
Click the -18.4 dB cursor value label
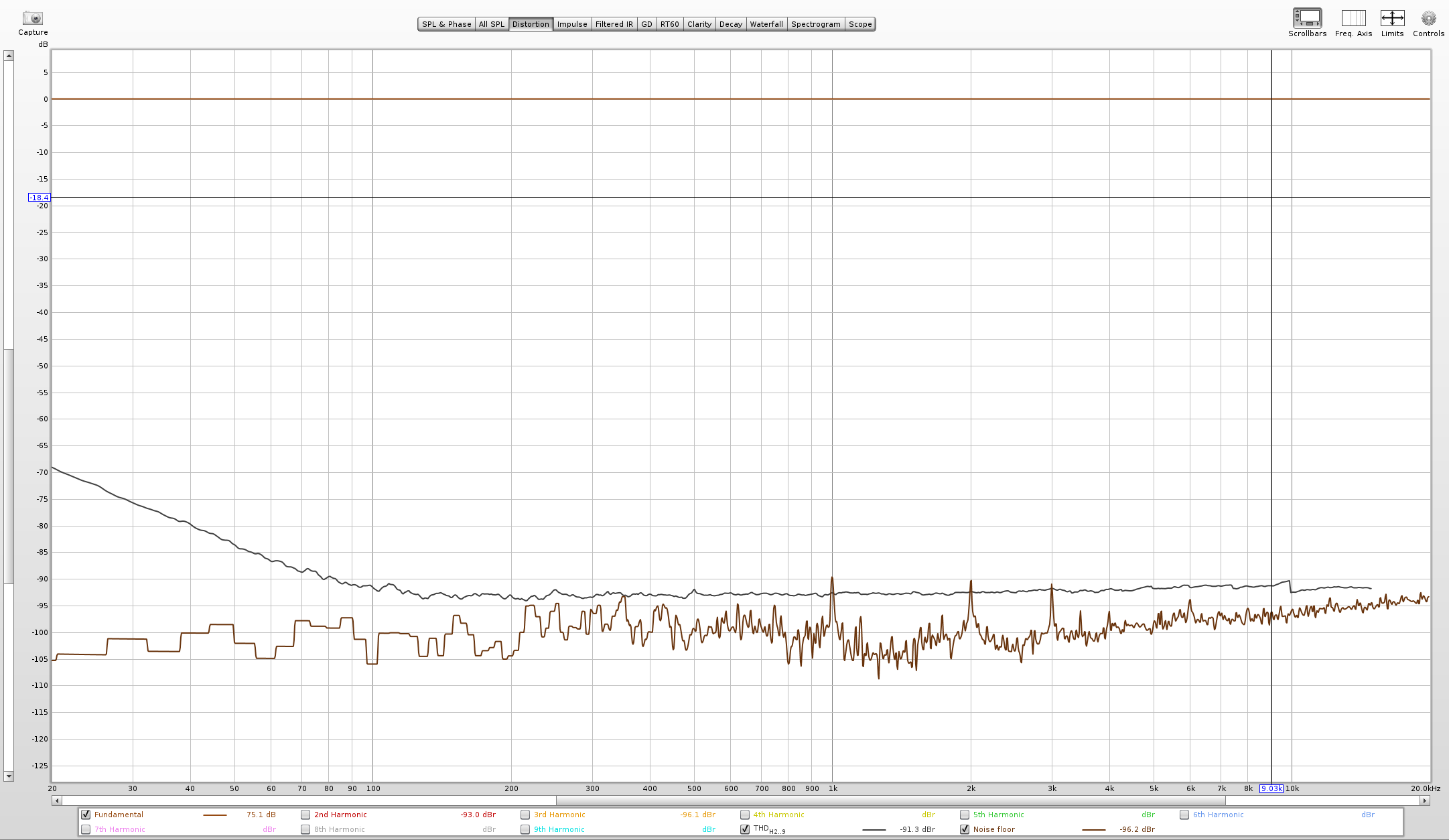tap(39, 198)
